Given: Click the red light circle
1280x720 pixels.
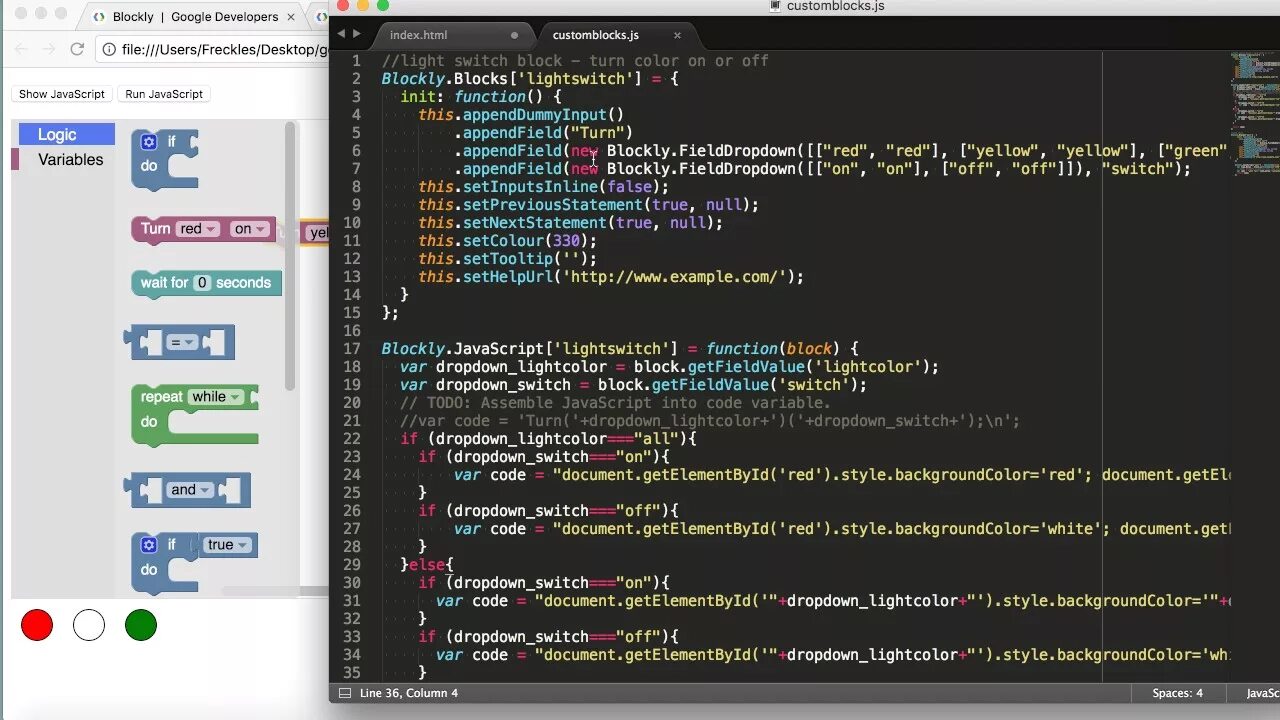Looking at the screenshot, I should coord(37,625).
